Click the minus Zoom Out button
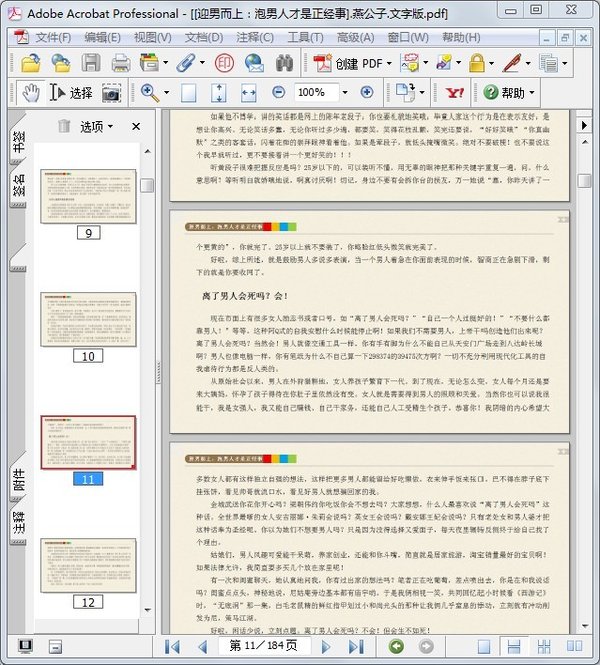This screenshot has width=600, height=665. pyautogui.click(x=278, y=92)
